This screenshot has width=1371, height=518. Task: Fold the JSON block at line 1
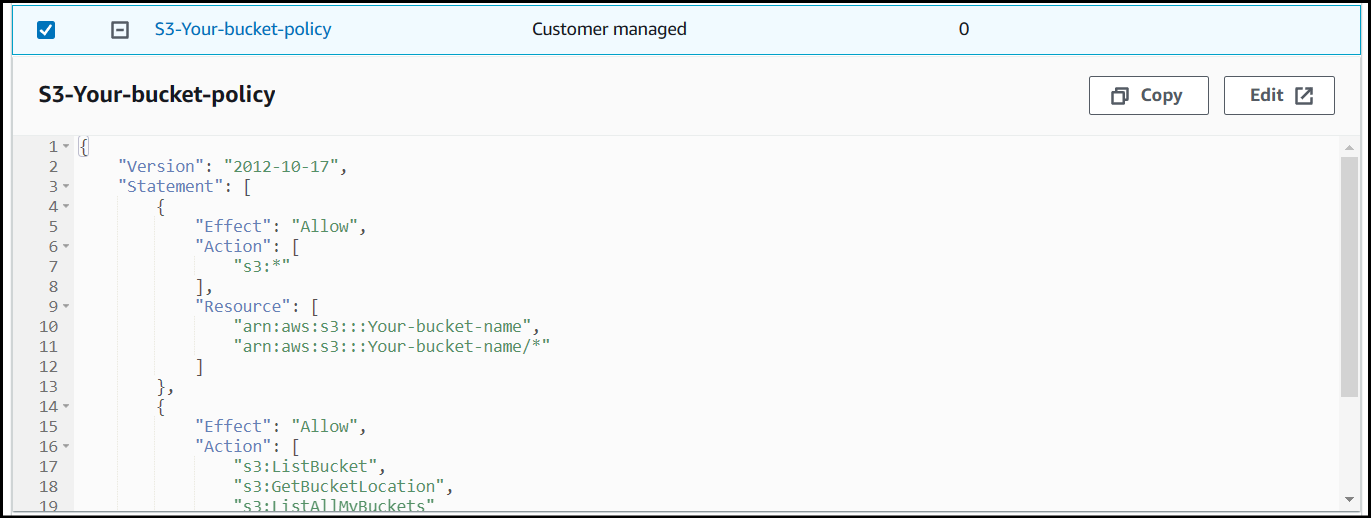66,147
